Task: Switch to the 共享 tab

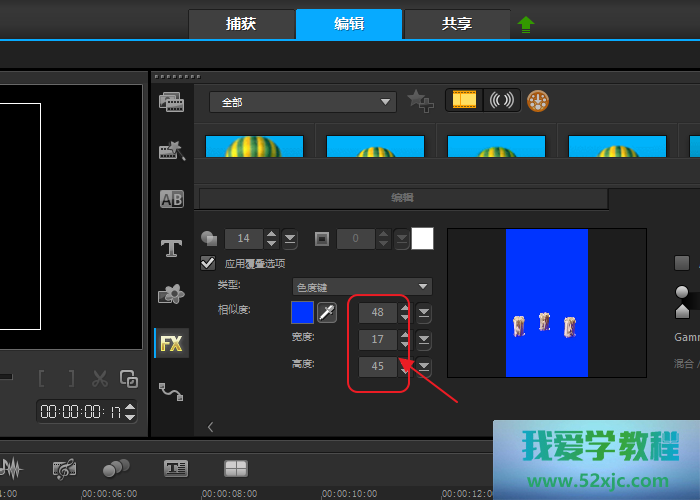Action: pyautogui.click(x=457, y=24)
